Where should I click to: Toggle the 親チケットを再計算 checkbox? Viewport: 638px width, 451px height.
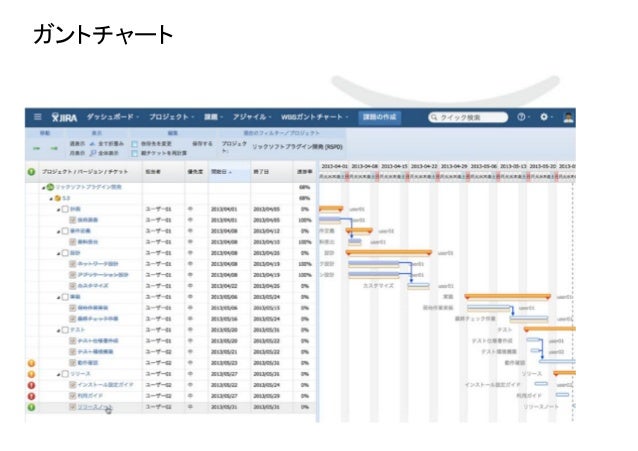(135, 153)
